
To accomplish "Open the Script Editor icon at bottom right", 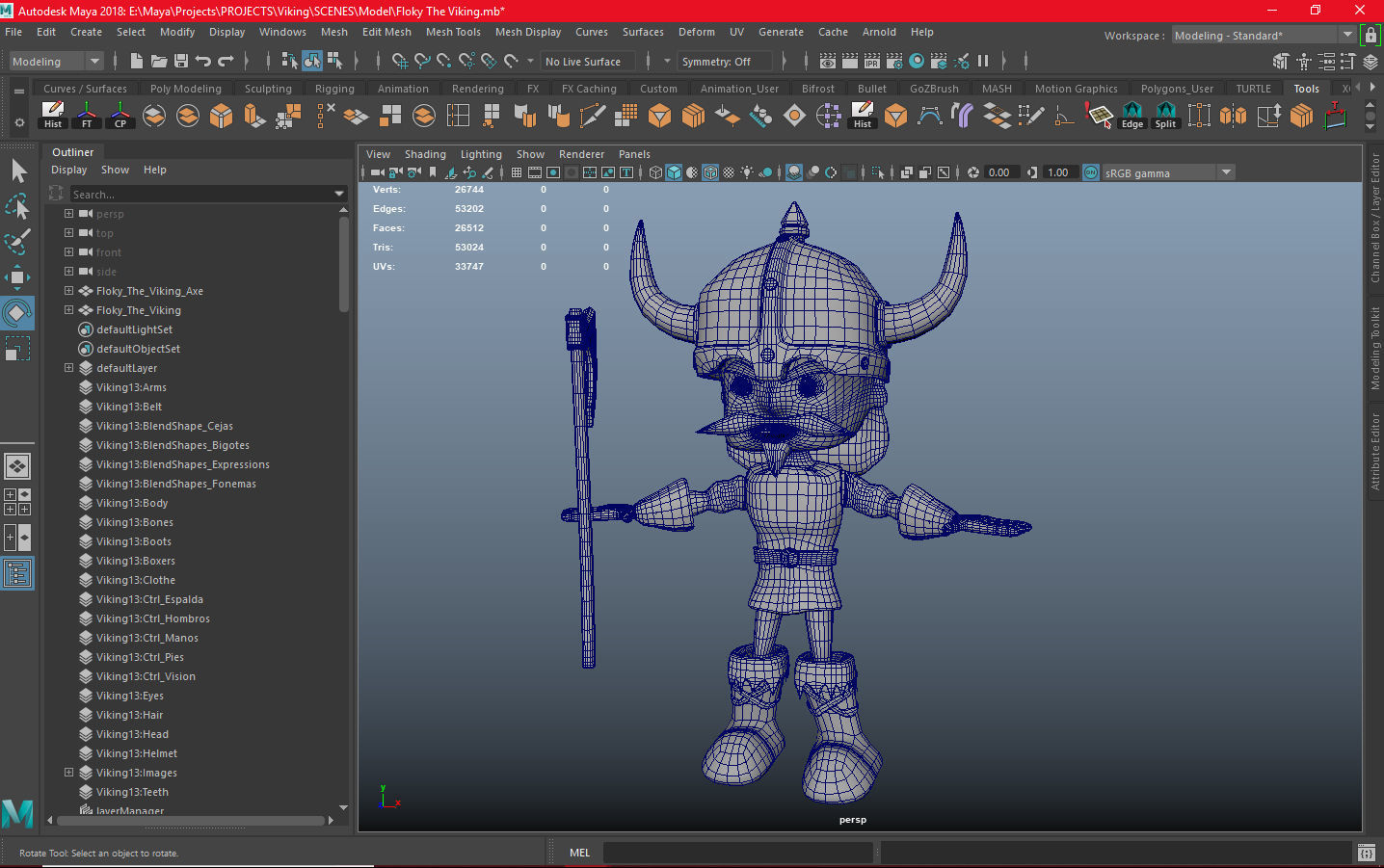I will click(x=1366, y=853).
